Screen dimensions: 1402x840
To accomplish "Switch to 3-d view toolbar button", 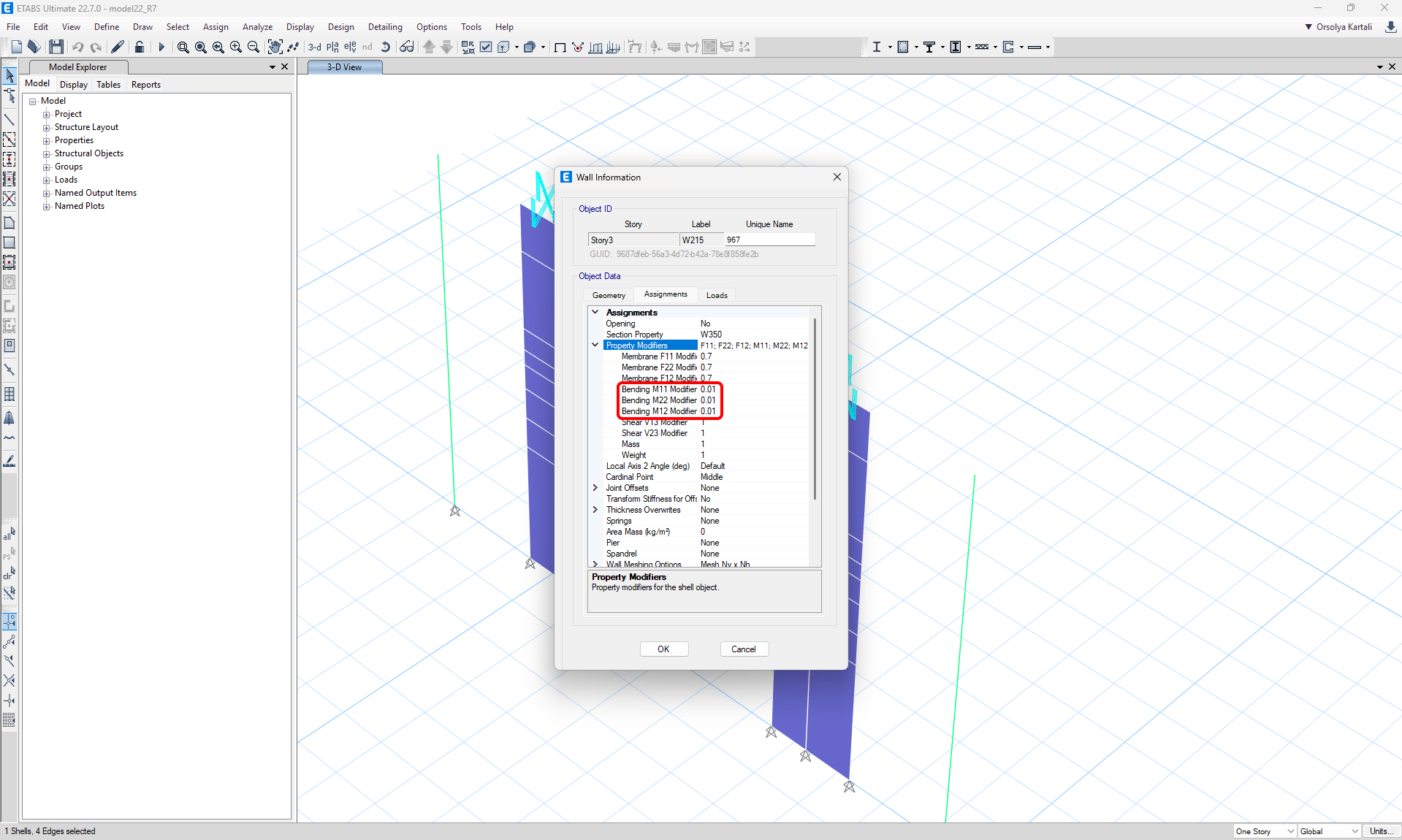I will [x=315, y=47].
